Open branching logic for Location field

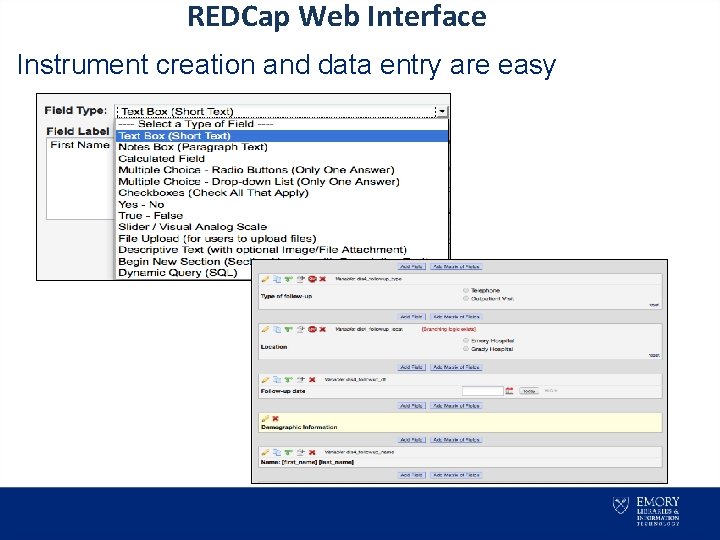coord(288,329)
